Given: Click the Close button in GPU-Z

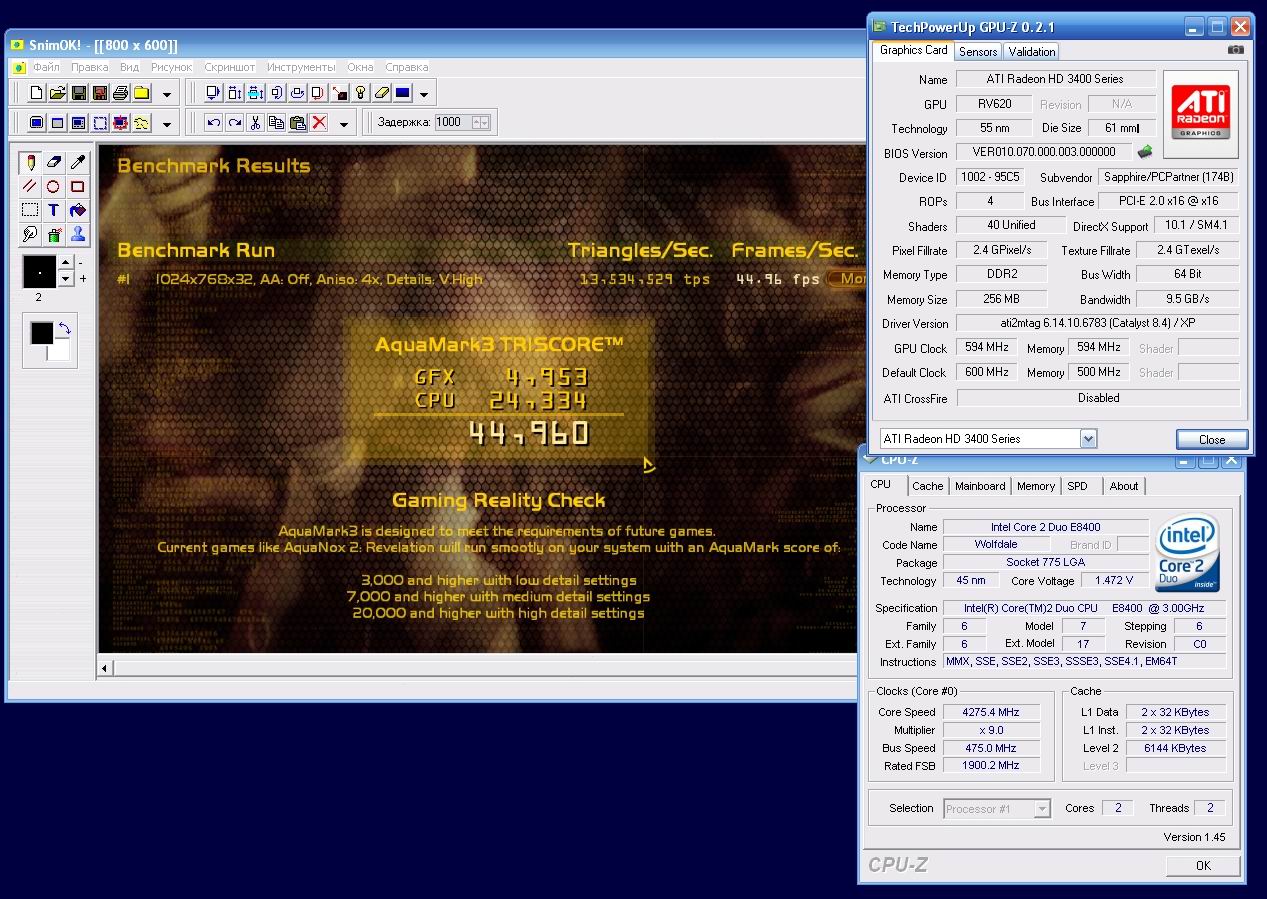Looking at the screenshot, I should coord(1212,439).
